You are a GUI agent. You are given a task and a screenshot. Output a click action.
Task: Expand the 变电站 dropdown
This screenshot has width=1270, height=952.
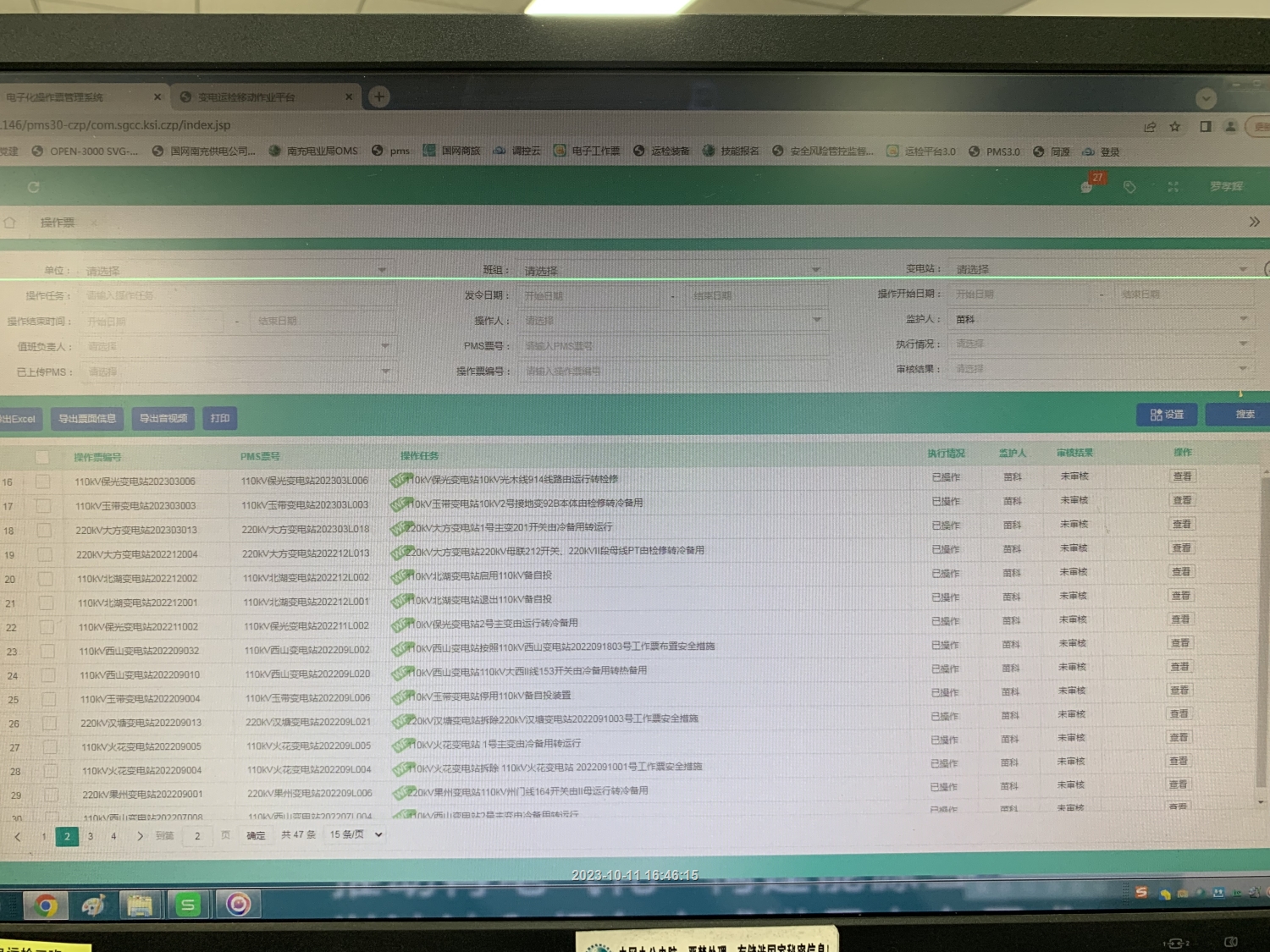(x=1101, y=269)
